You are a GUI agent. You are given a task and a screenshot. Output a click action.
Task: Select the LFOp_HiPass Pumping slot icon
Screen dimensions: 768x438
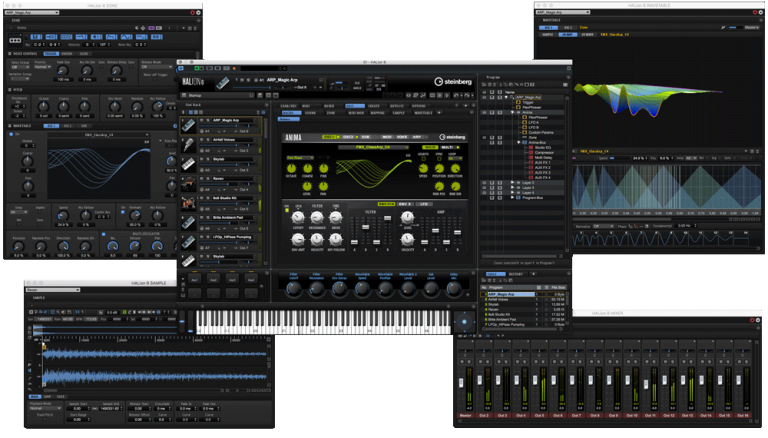(x=189, y=243)
